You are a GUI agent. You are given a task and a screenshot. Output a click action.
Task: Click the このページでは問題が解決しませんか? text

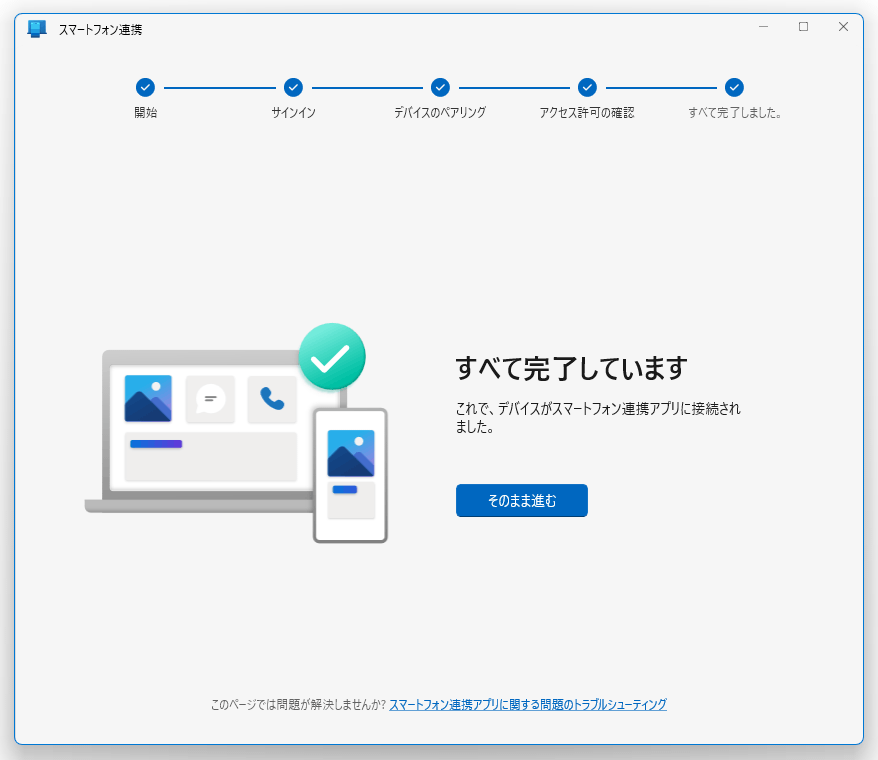point(298,705)
